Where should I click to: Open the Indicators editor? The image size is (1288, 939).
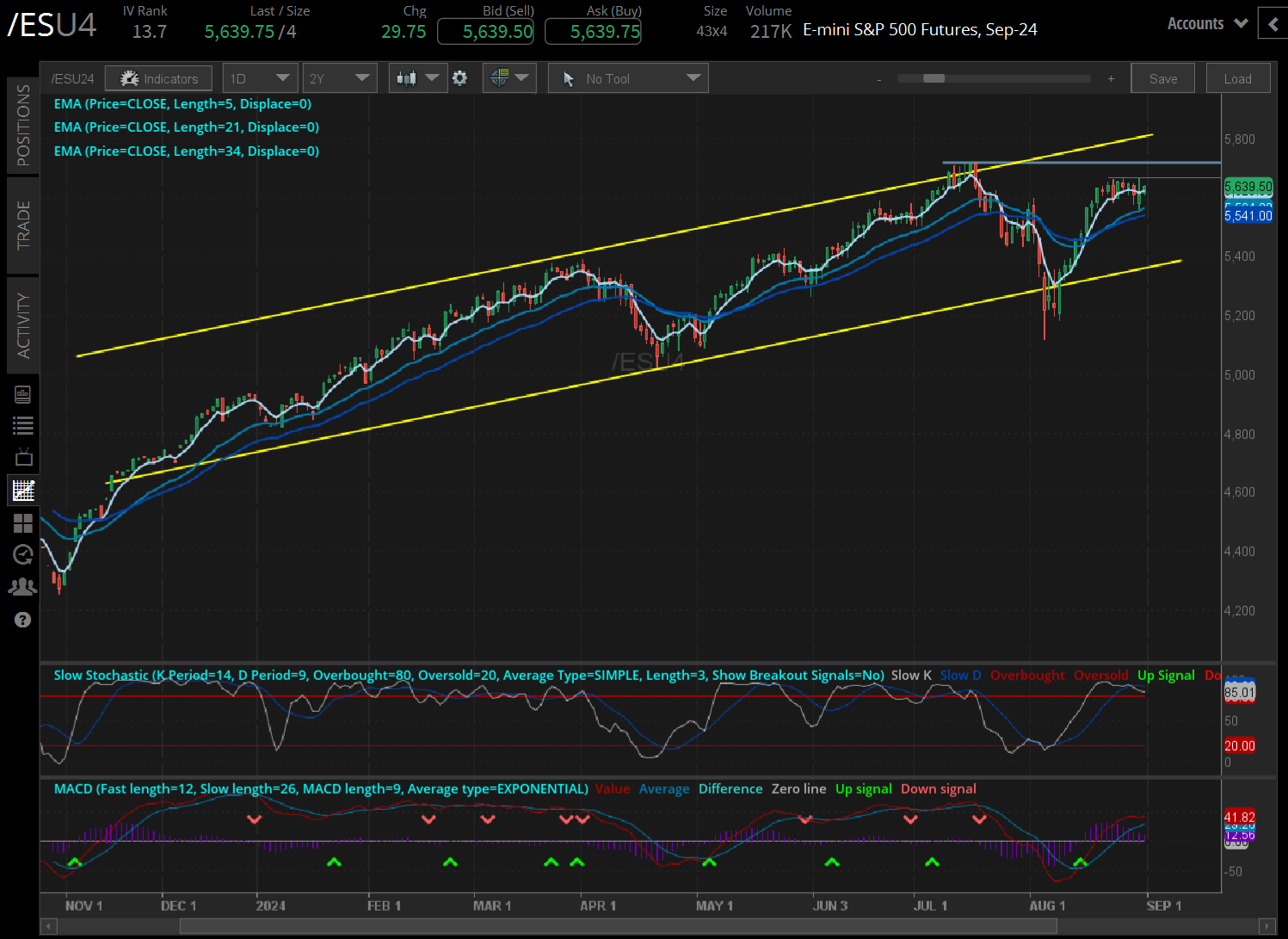(158, 77)
